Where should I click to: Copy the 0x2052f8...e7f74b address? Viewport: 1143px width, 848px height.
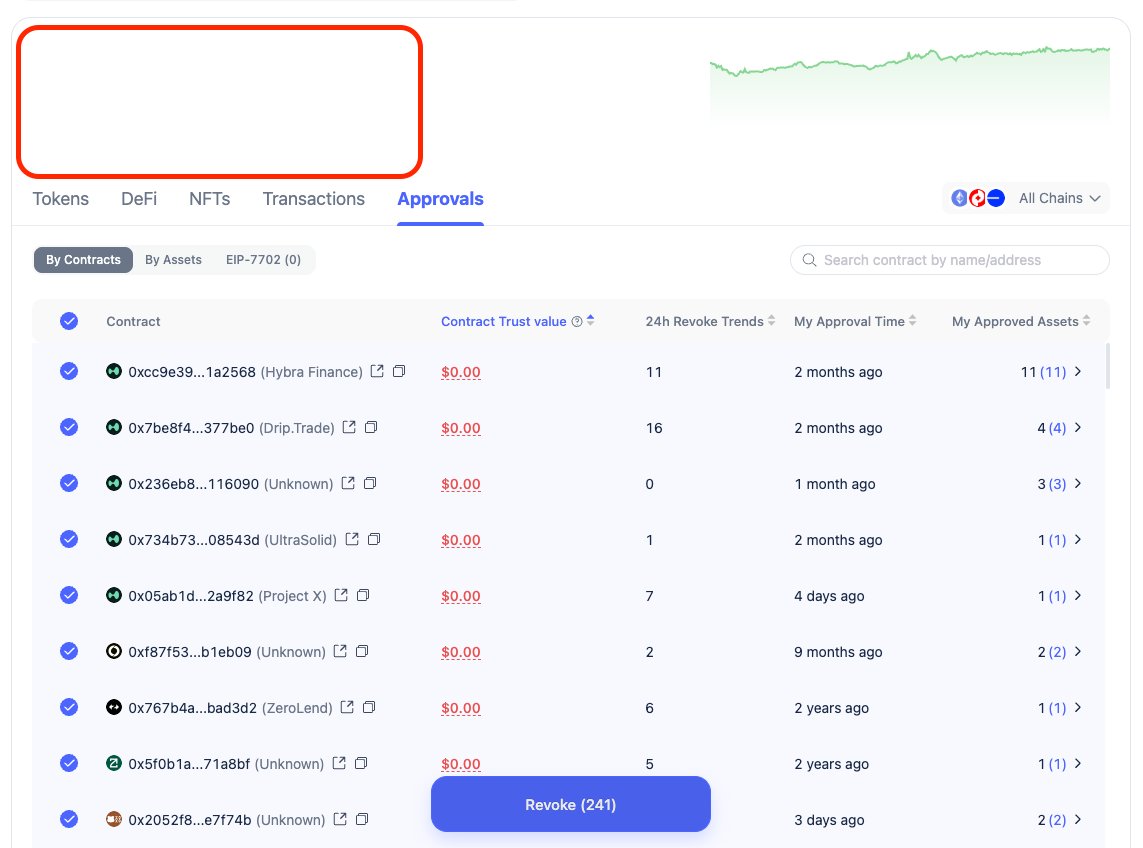pos(362,820)
